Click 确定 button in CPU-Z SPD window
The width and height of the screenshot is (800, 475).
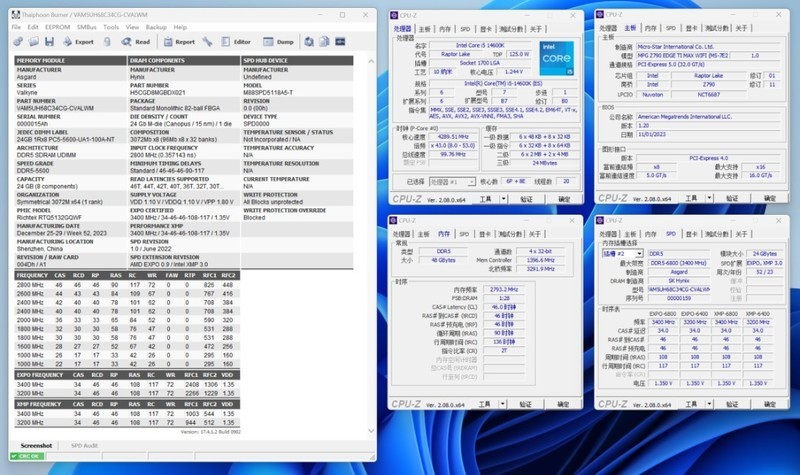(x=770, y=404)
